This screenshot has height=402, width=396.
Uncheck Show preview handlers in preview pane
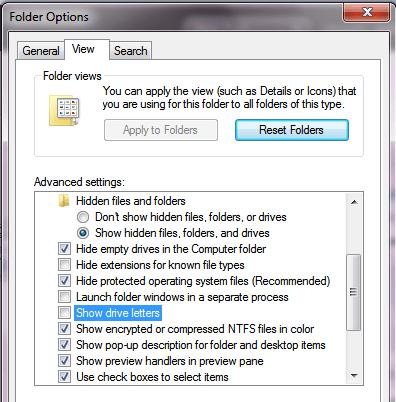pos(64,361)
